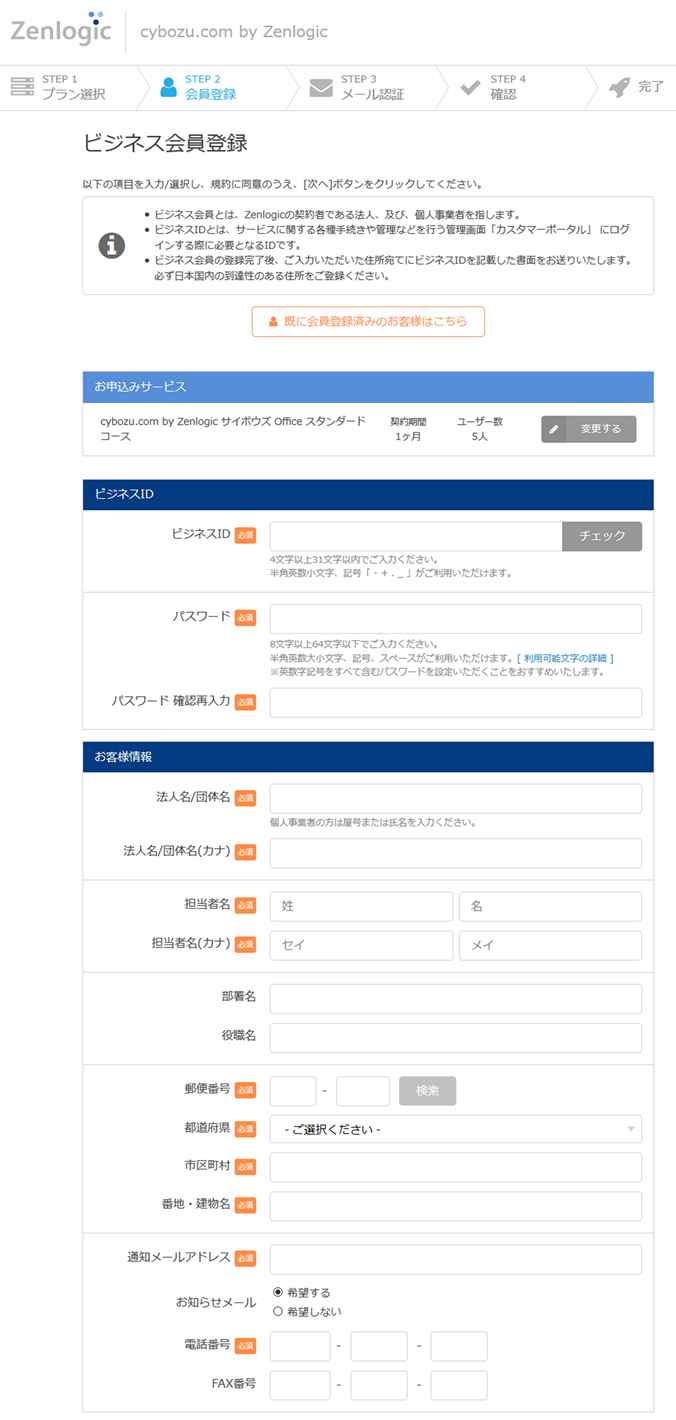Open 利用可能文字の詳細 link
The image size is (676, 1420).
click(565, 658)
